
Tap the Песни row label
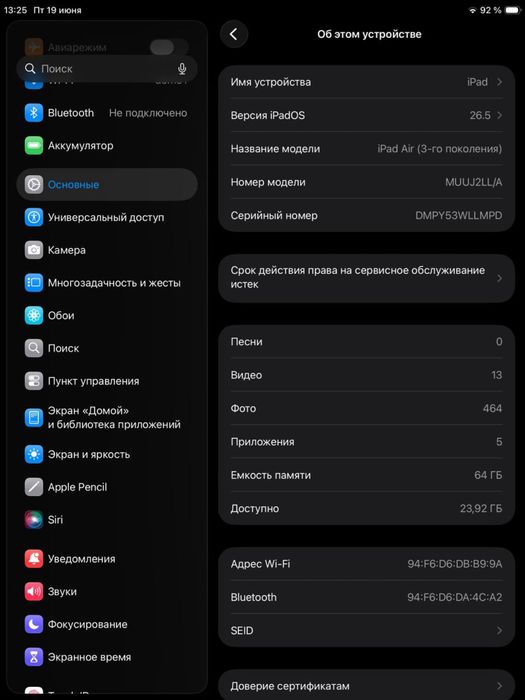246,342
